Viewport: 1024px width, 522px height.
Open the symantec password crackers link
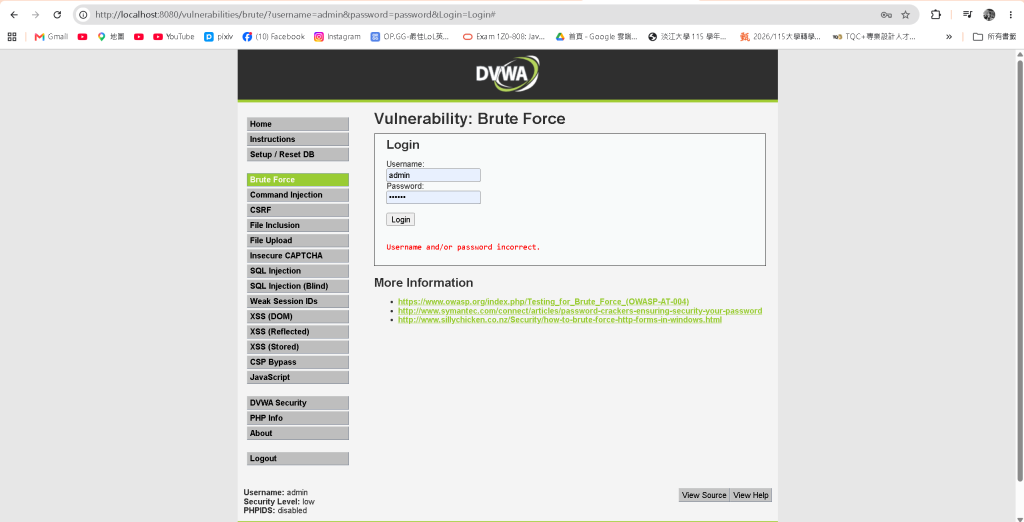[580, 311]
